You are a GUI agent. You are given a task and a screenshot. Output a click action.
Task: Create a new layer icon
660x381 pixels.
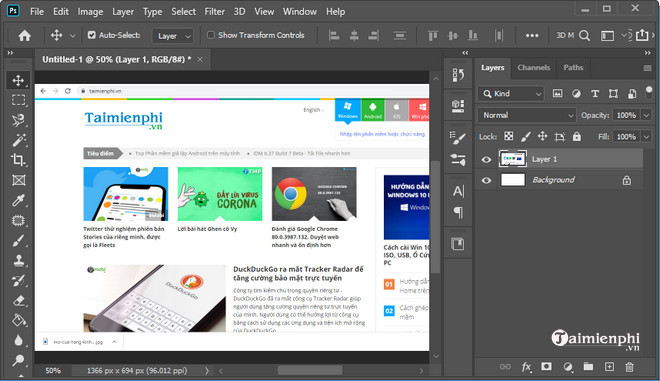609,367
